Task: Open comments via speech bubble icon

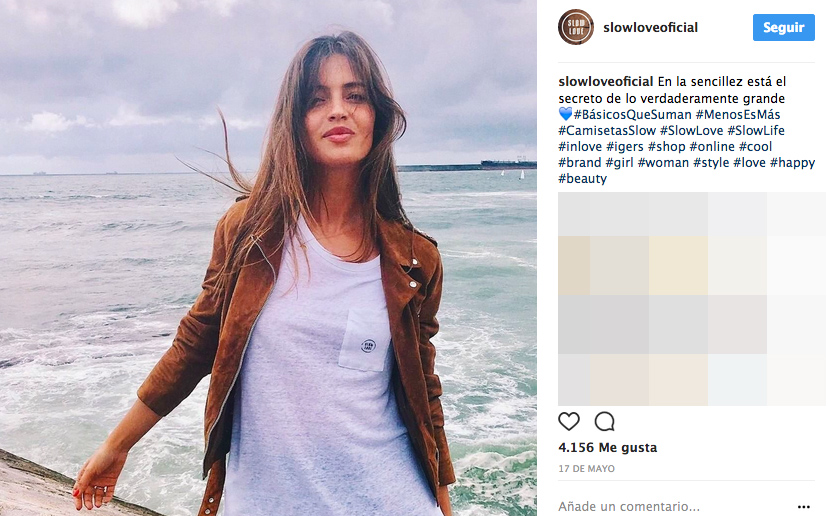Action: (x=604, y=421)
